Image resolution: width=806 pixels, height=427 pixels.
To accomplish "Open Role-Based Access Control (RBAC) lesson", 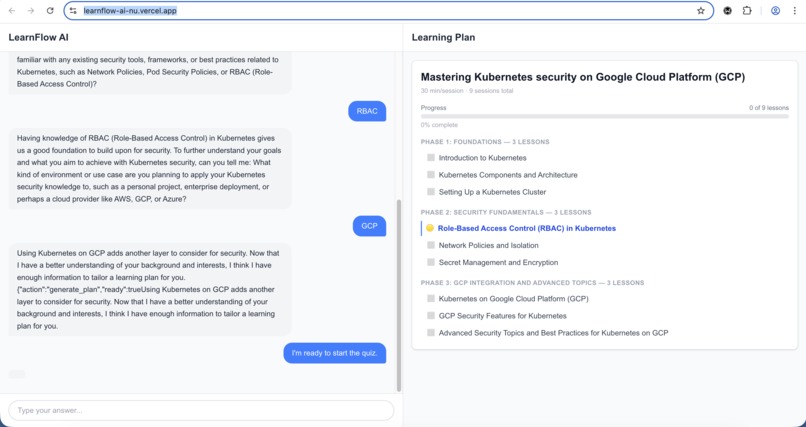I will coord(526,228).
